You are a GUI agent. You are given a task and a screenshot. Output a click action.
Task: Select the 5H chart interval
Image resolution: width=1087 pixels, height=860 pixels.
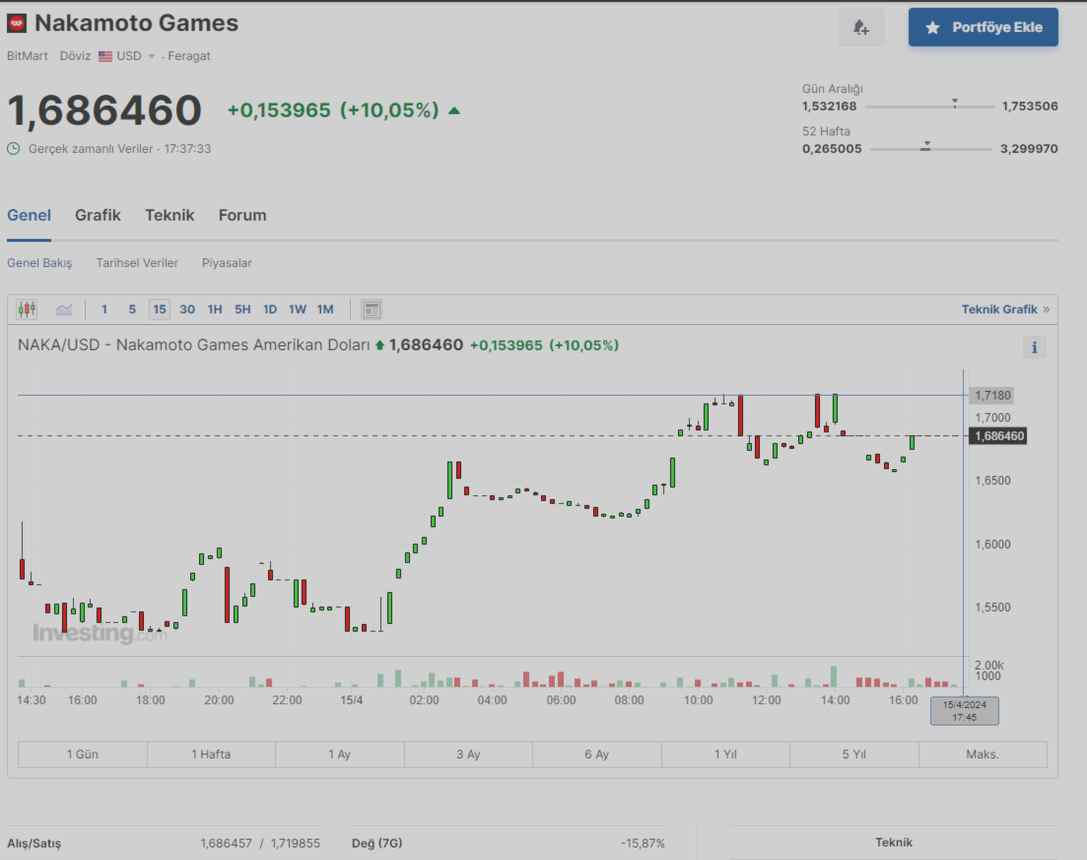tap(243, 310)
